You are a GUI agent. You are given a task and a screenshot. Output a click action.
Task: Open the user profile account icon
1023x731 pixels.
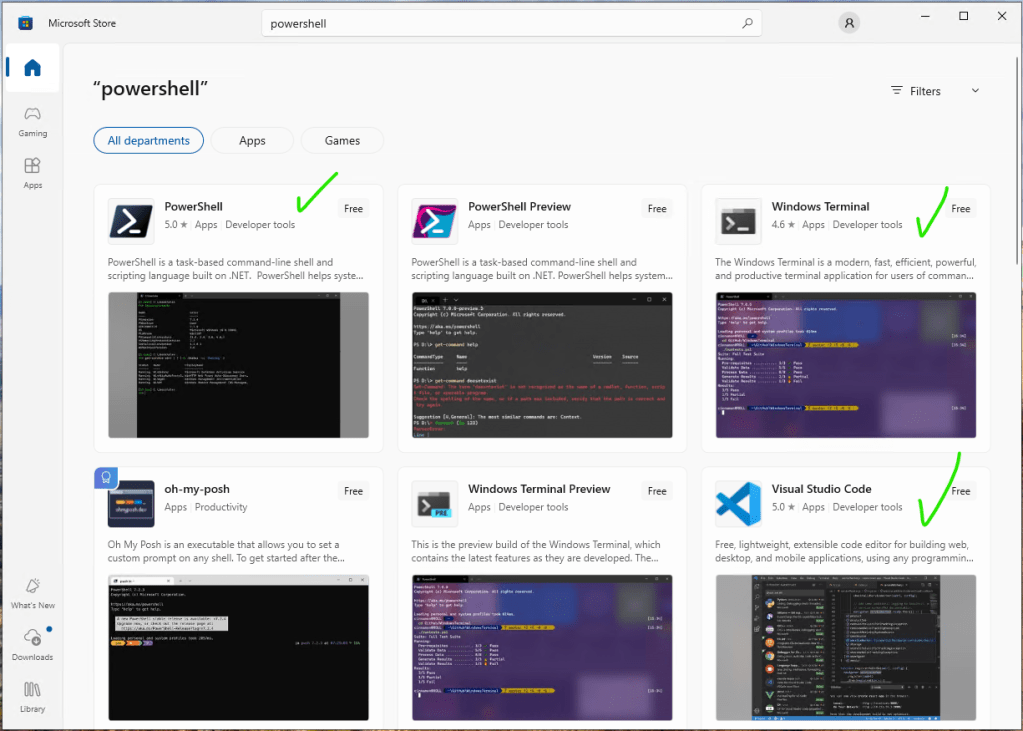[x=849, y=23]
